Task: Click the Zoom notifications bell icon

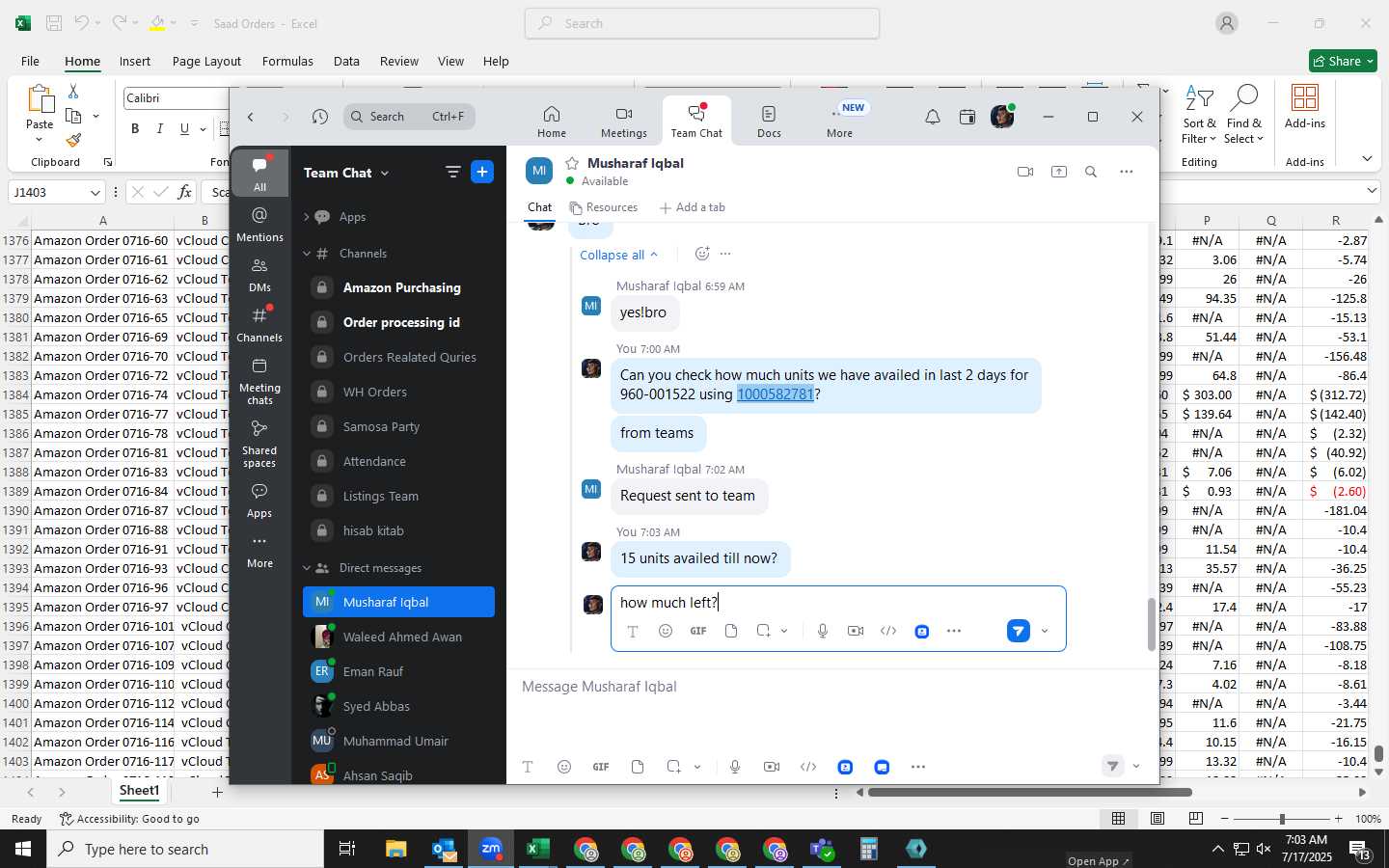Action: coord(933,117)
